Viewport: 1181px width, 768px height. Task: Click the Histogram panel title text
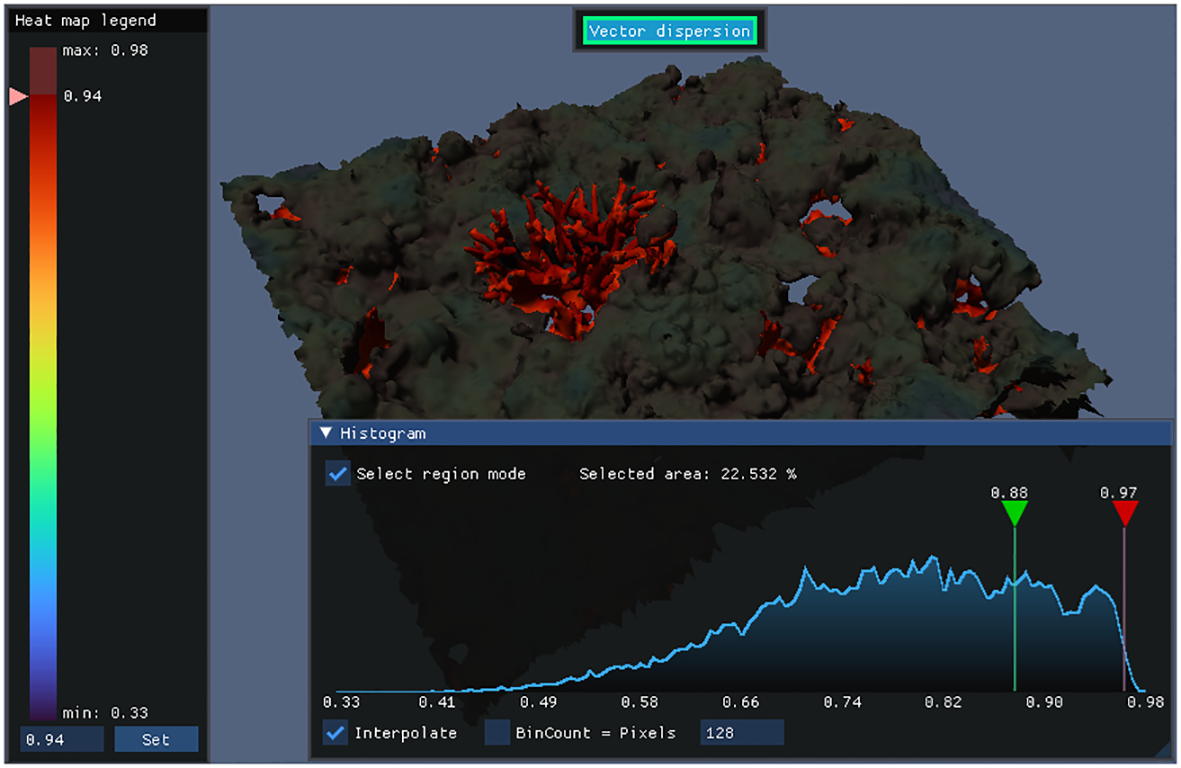tap(383, 434)
